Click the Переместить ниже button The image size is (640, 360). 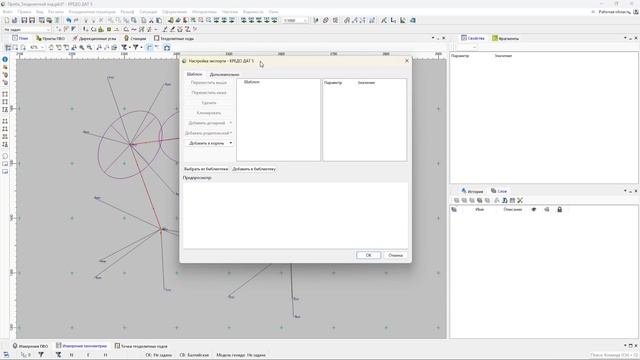[209, 93]
